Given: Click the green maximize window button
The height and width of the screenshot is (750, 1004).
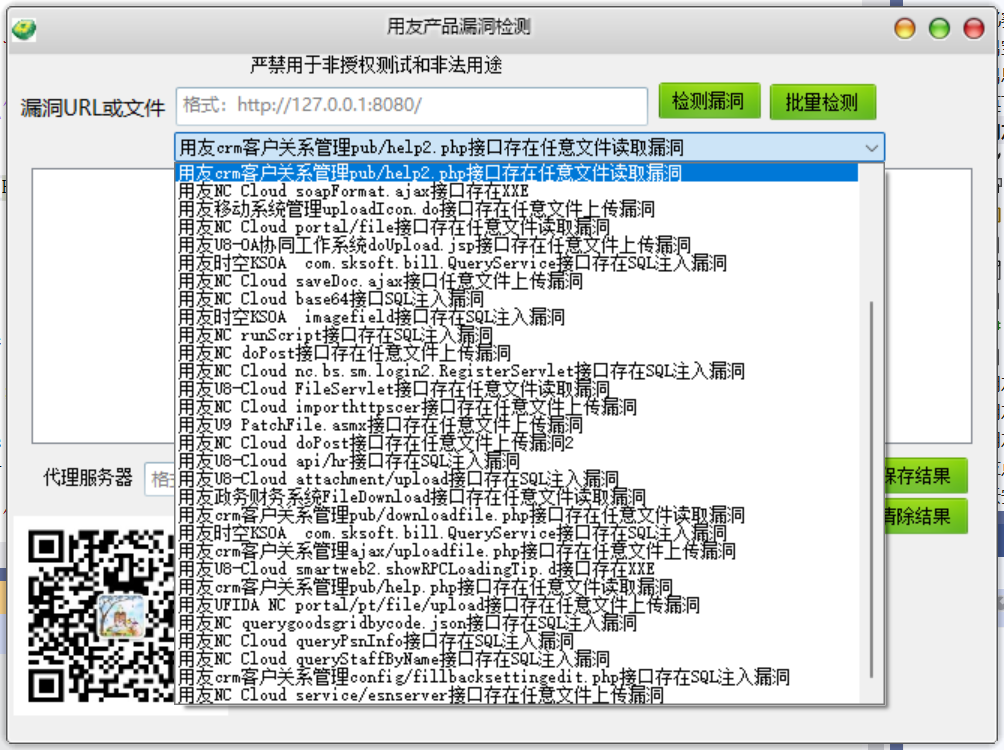Looking at the screenshot, I should click(x=939, y=28).
